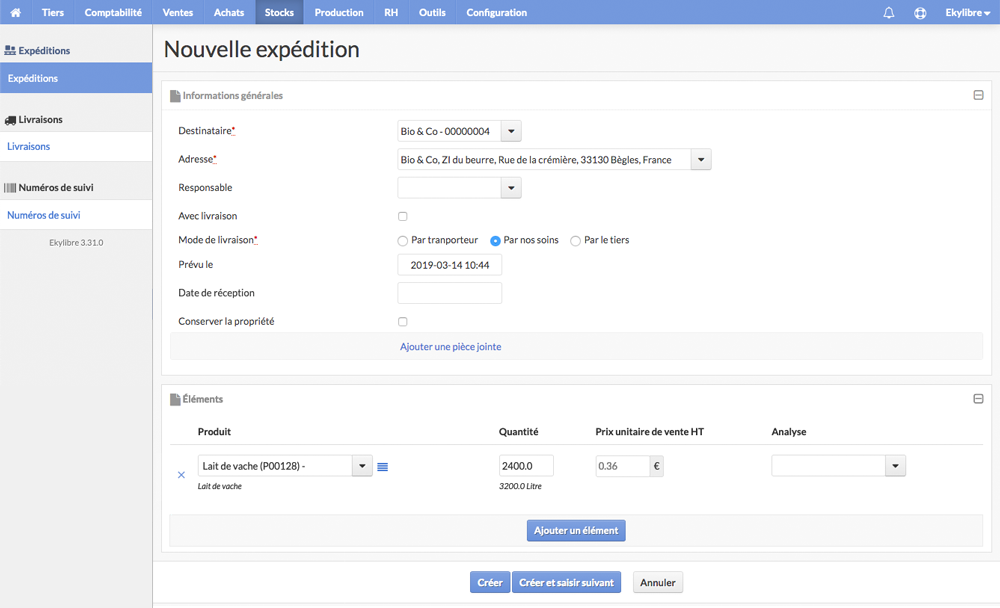The height and width of the screenshot is (608, 1000).
Task: Select Par tranporteur delivery mode
Action: (x=402, y=241)
